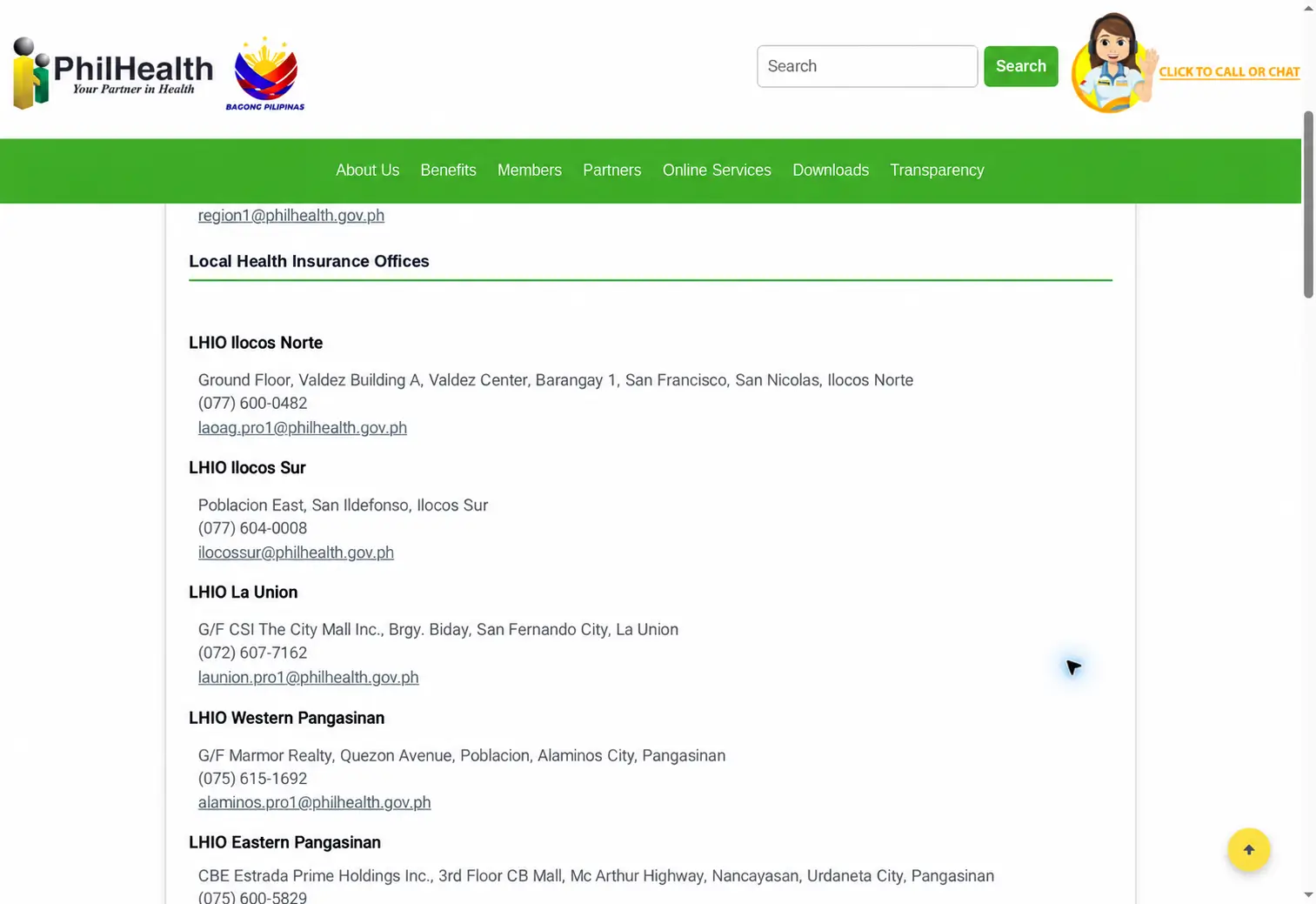Click the phone number (077) 604-0008

pos(252,528)
